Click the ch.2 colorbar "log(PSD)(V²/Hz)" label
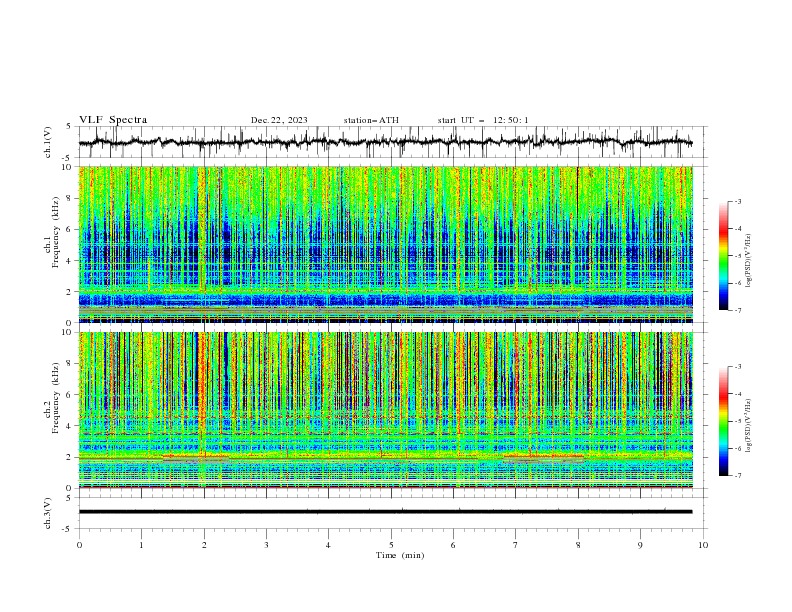The image size is (792, 612). click(749, 426)
